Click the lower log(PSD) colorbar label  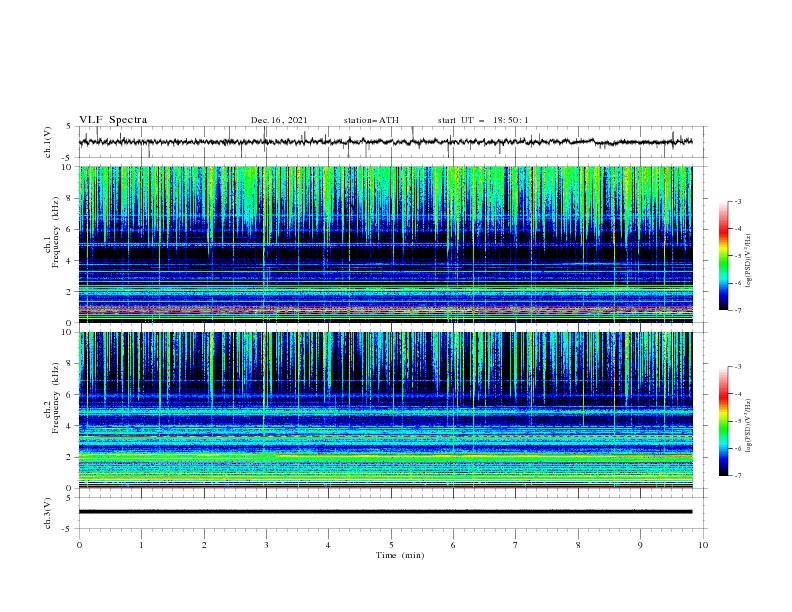(748, 426)
